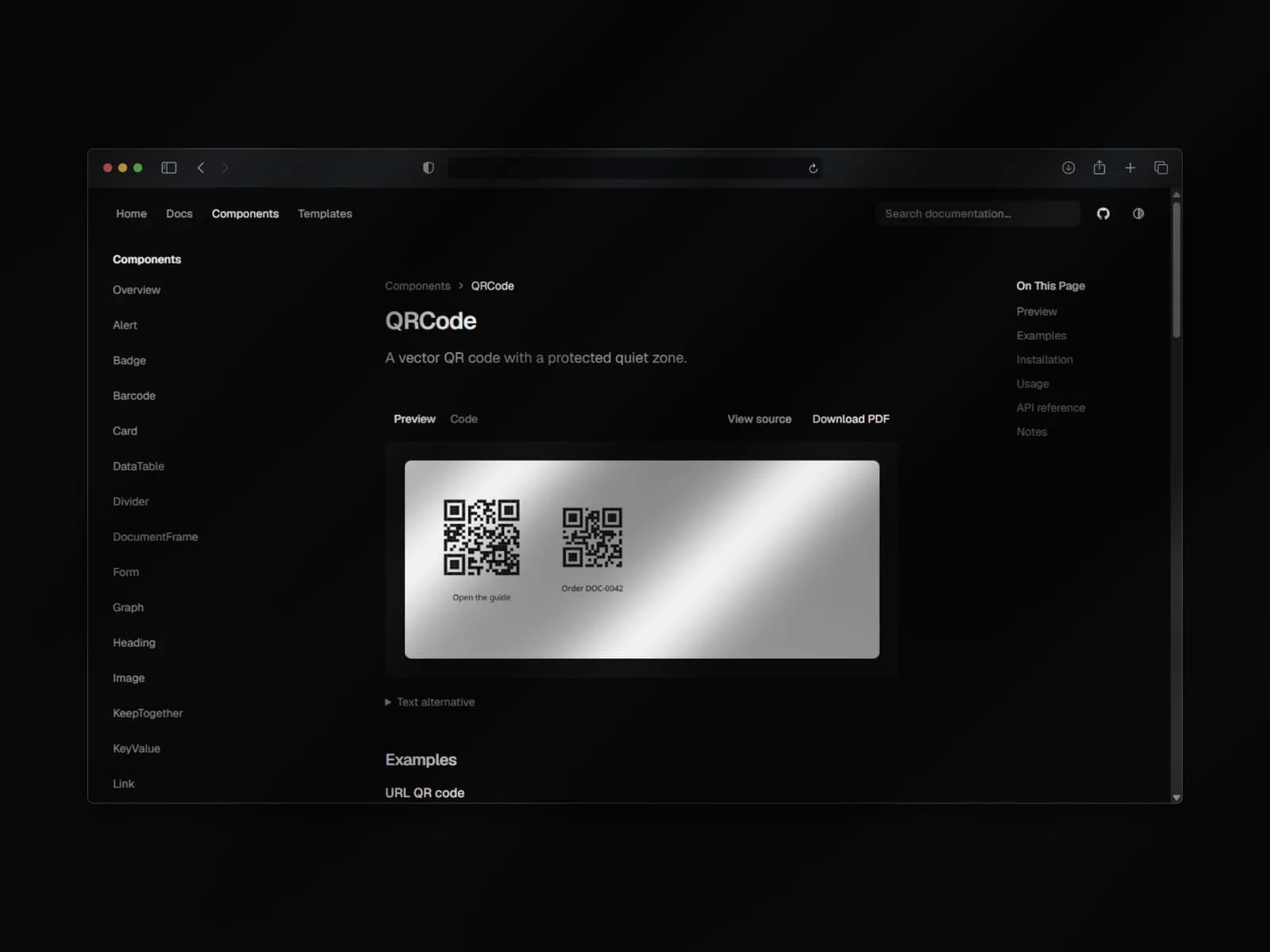Jump to Notes in On This Page
The image size is (1270, 952).
coord(1032,432)
